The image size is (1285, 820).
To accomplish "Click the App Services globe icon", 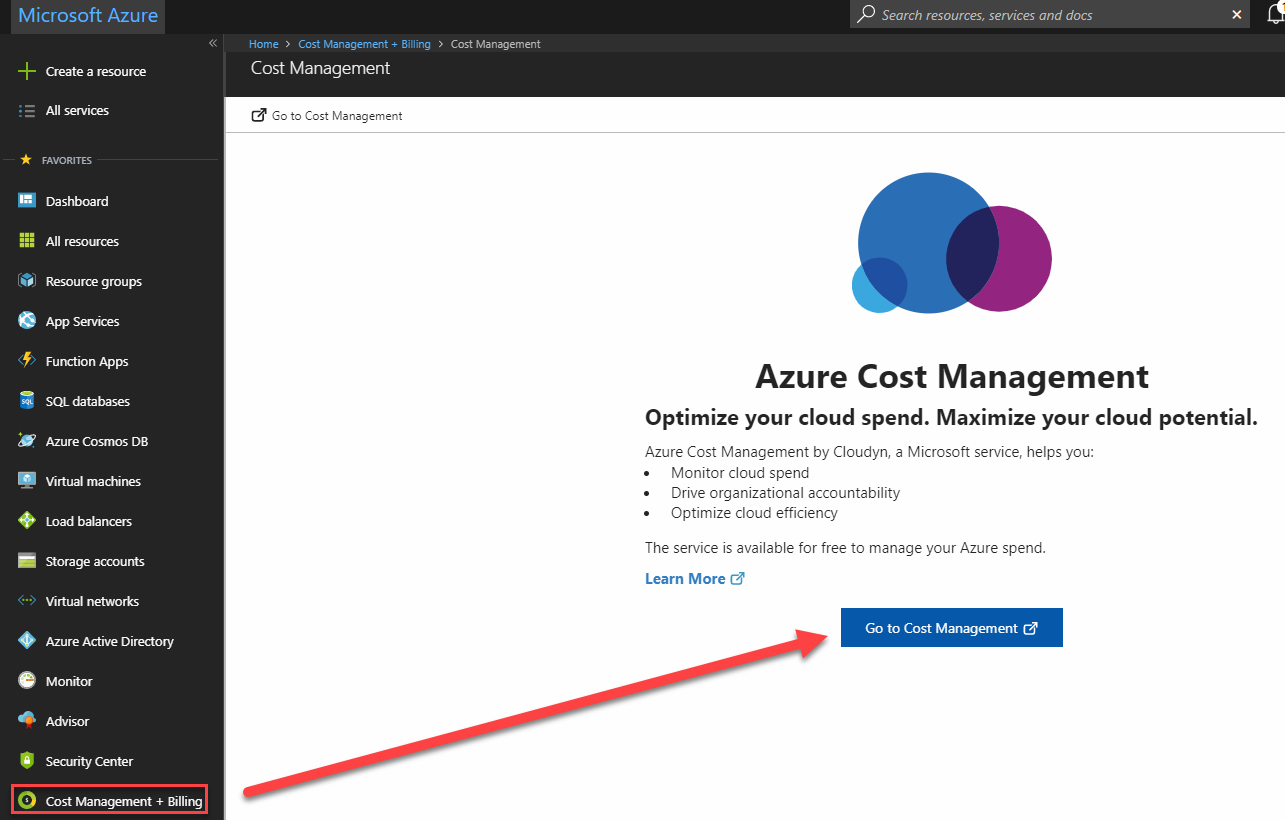I will [27, 321].
